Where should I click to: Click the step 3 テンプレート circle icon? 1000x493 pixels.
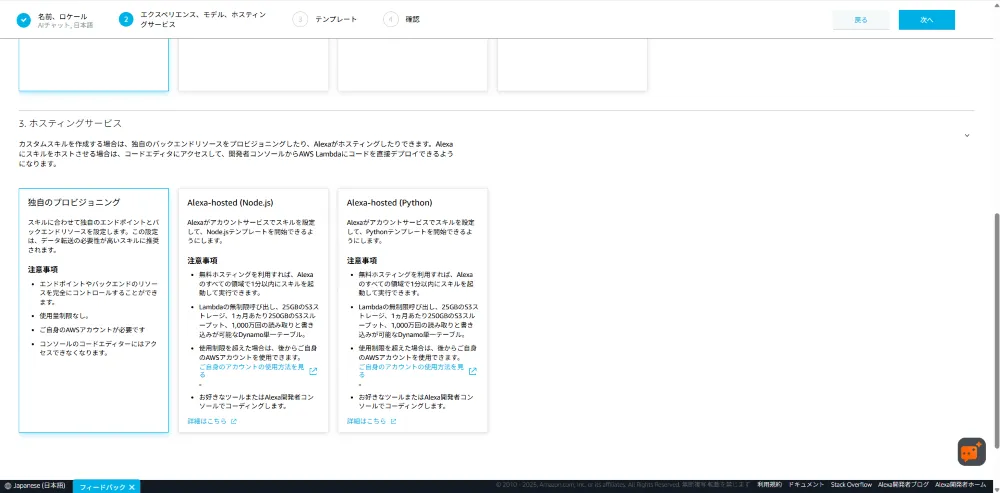299,20
